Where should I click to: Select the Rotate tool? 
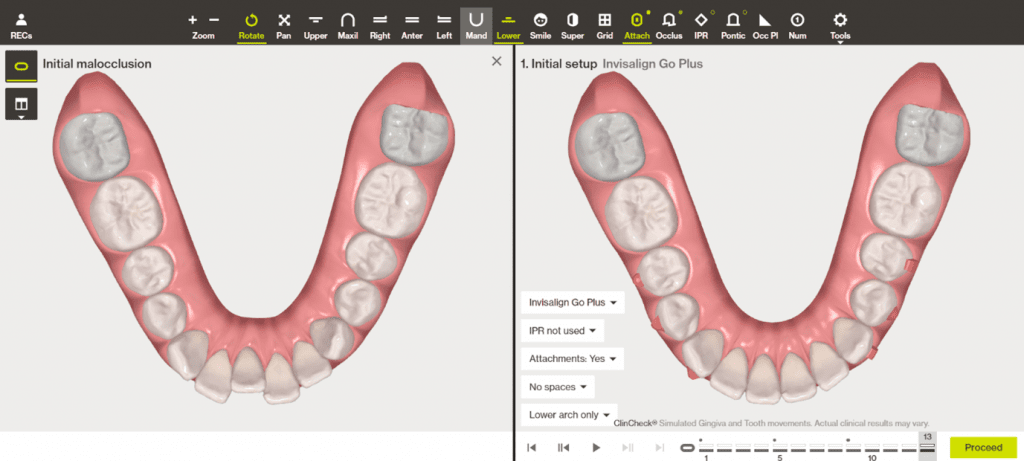click(251, 26)
